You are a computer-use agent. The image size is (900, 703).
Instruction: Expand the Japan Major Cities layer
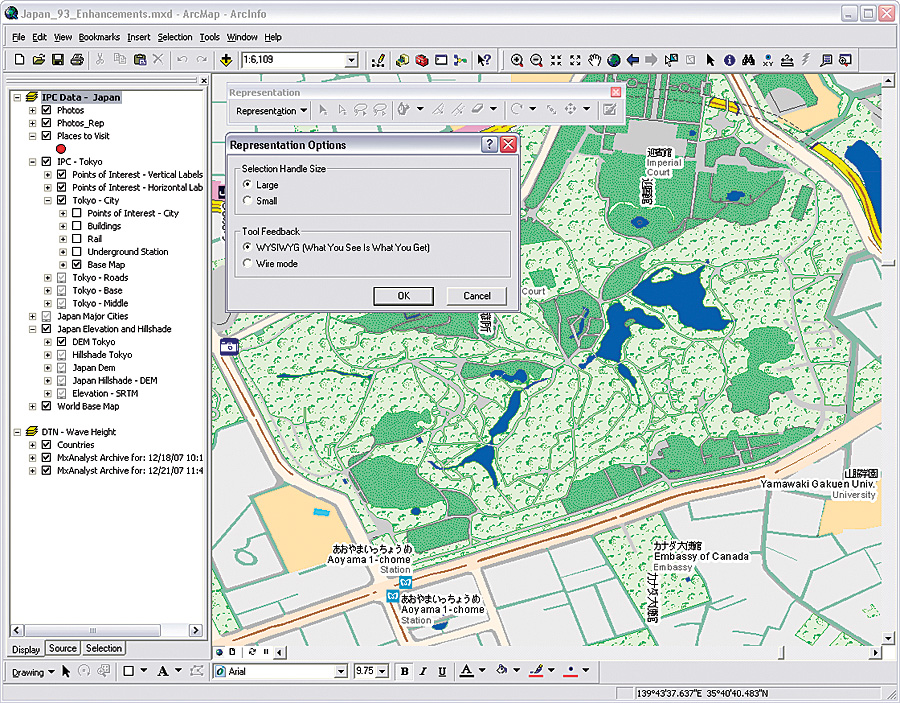tap(33, 316)
